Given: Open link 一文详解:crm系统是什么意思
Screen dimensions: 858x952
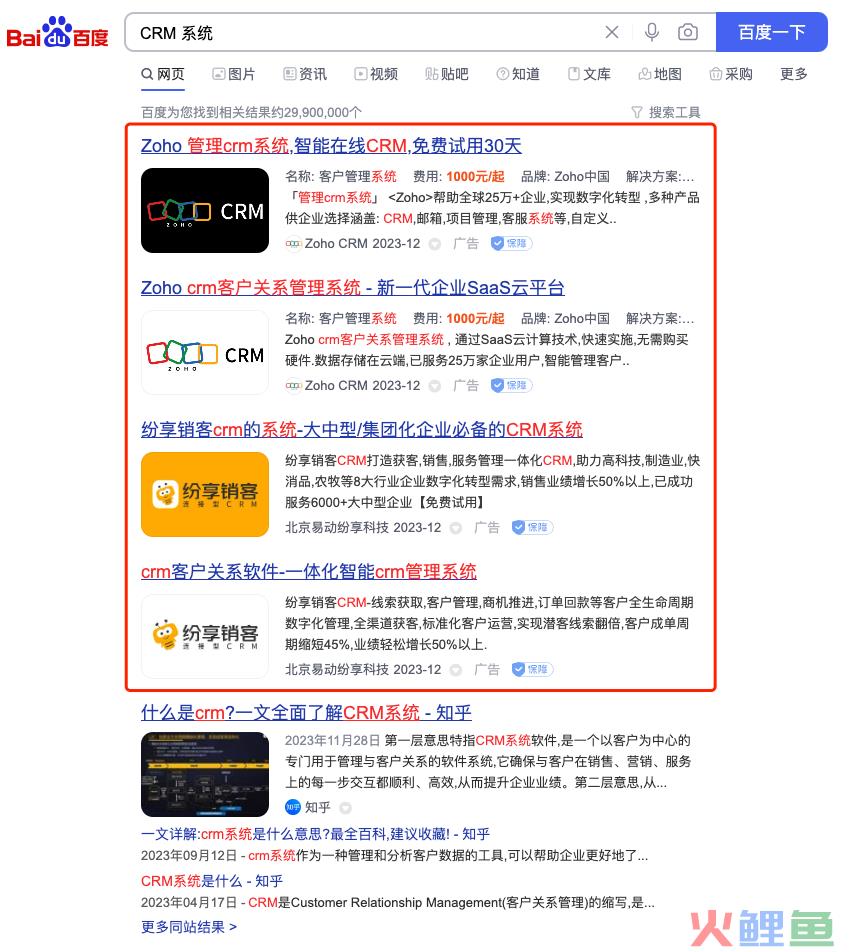Looking at the screenshot, I should (315, 834).
